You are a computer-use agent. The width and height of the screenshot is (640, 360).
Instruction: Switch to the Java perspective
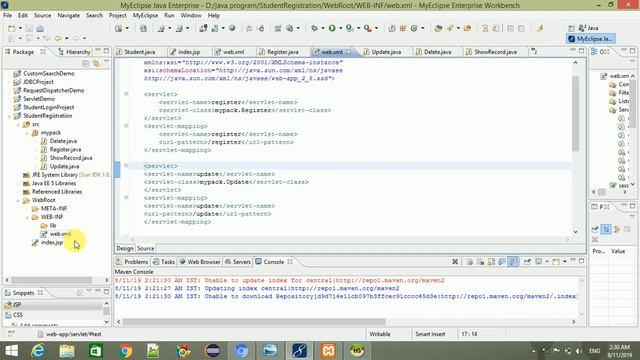point(589,28)
